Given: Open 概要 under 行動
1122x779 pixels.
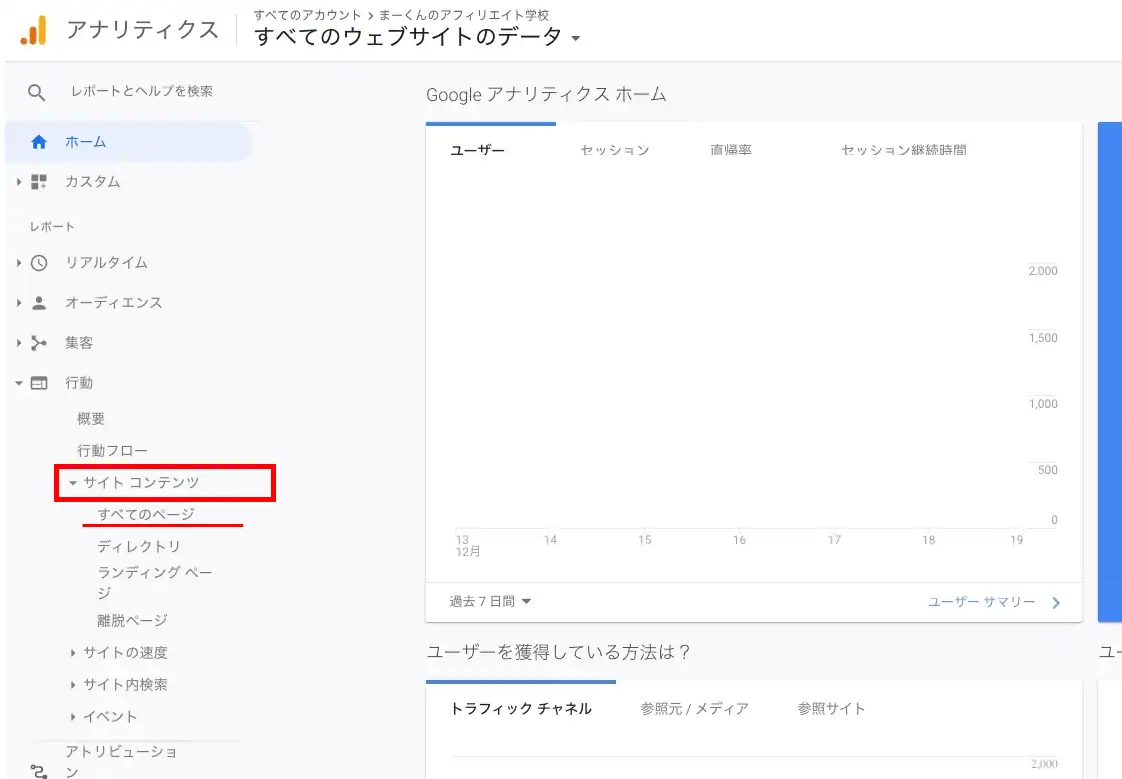Looking at the screenshot, I should 91,419.
